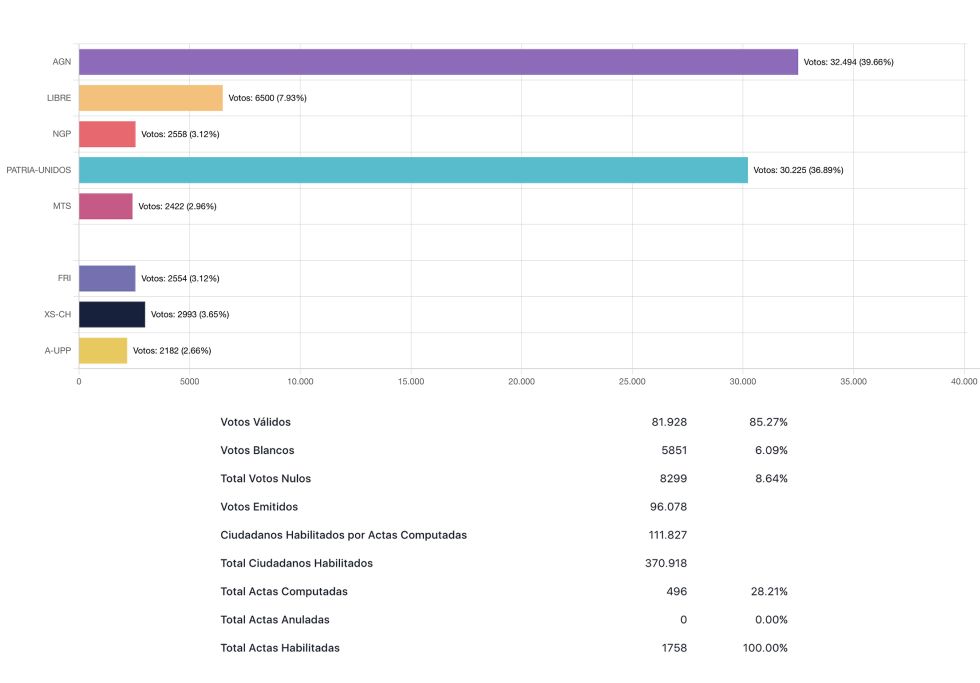The height and width of the screenshot is (683, 980).
Task: Click the AGN axis label
Action: [62, 62]
